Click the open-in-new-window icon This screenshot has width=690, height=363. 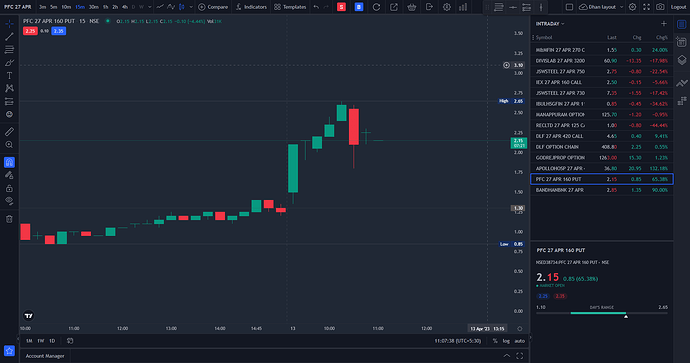[x=394, y=7]
